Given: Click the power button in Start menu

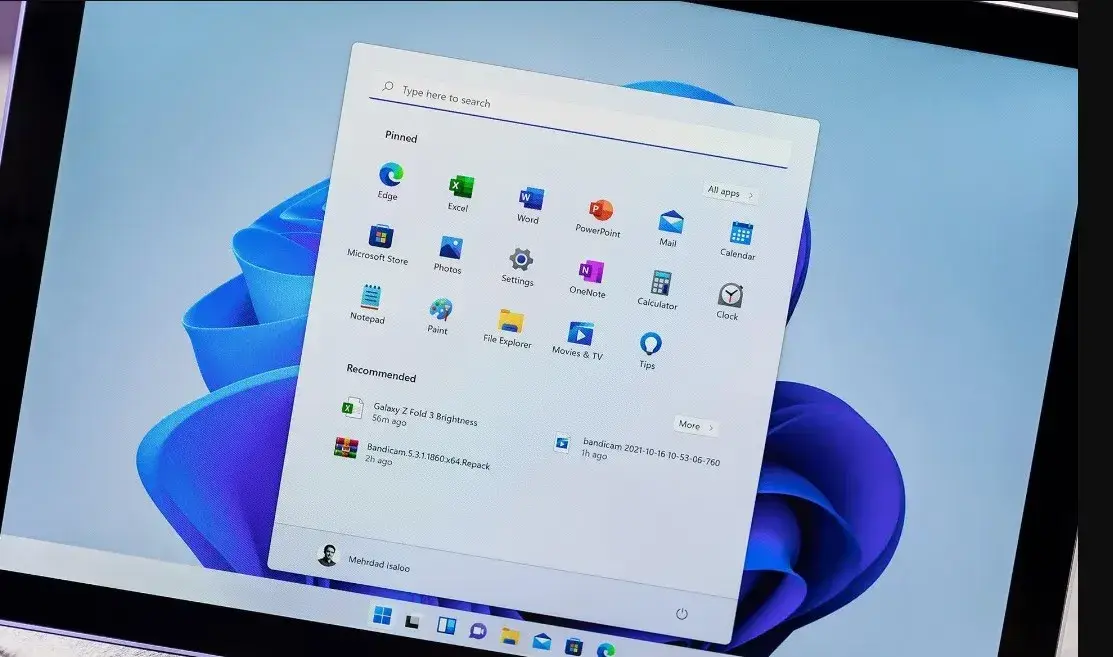Looking at the screenshot, I should (681, 614).
